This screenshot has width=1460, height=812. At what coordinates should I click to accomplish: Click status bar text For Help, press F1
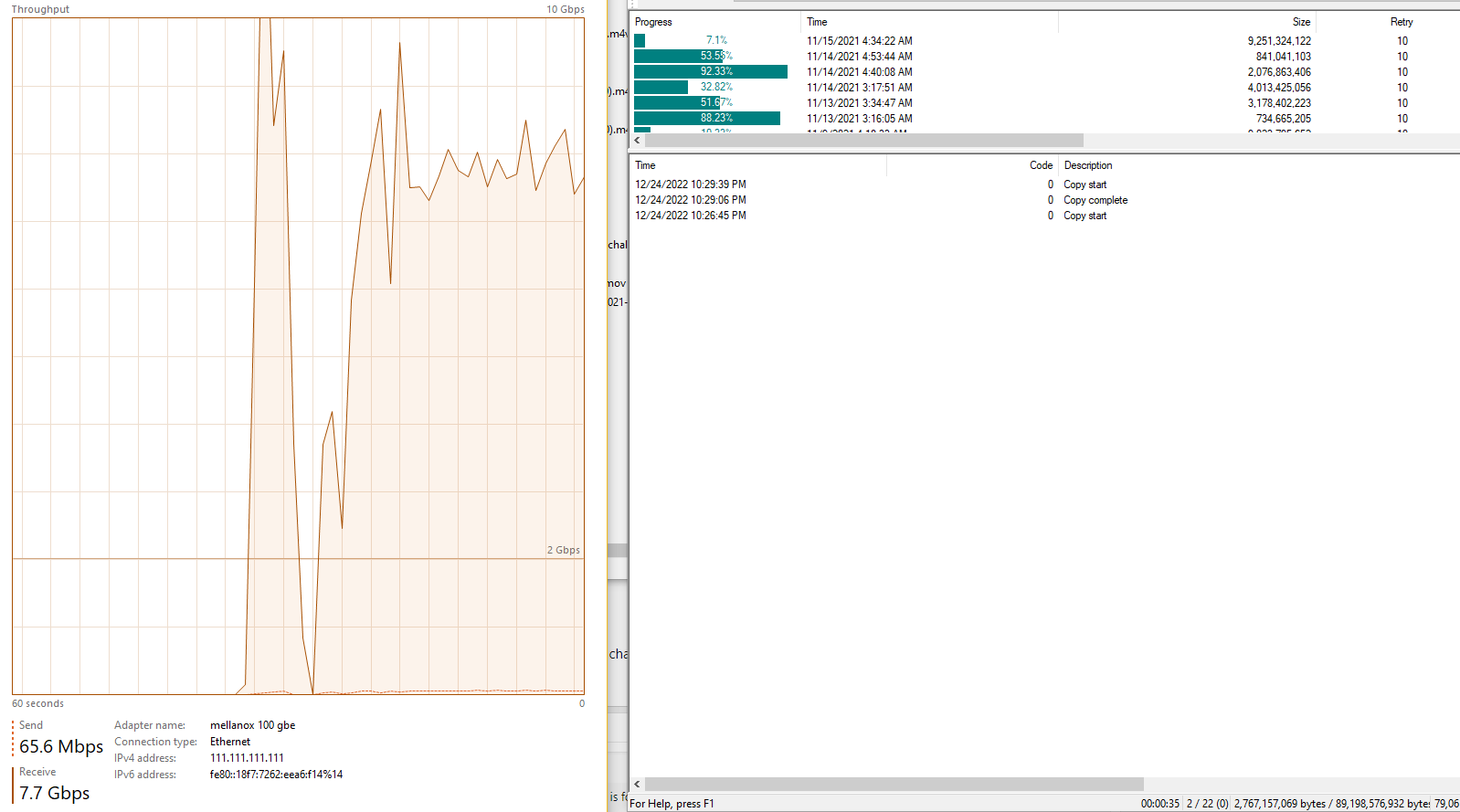[672, 804]
